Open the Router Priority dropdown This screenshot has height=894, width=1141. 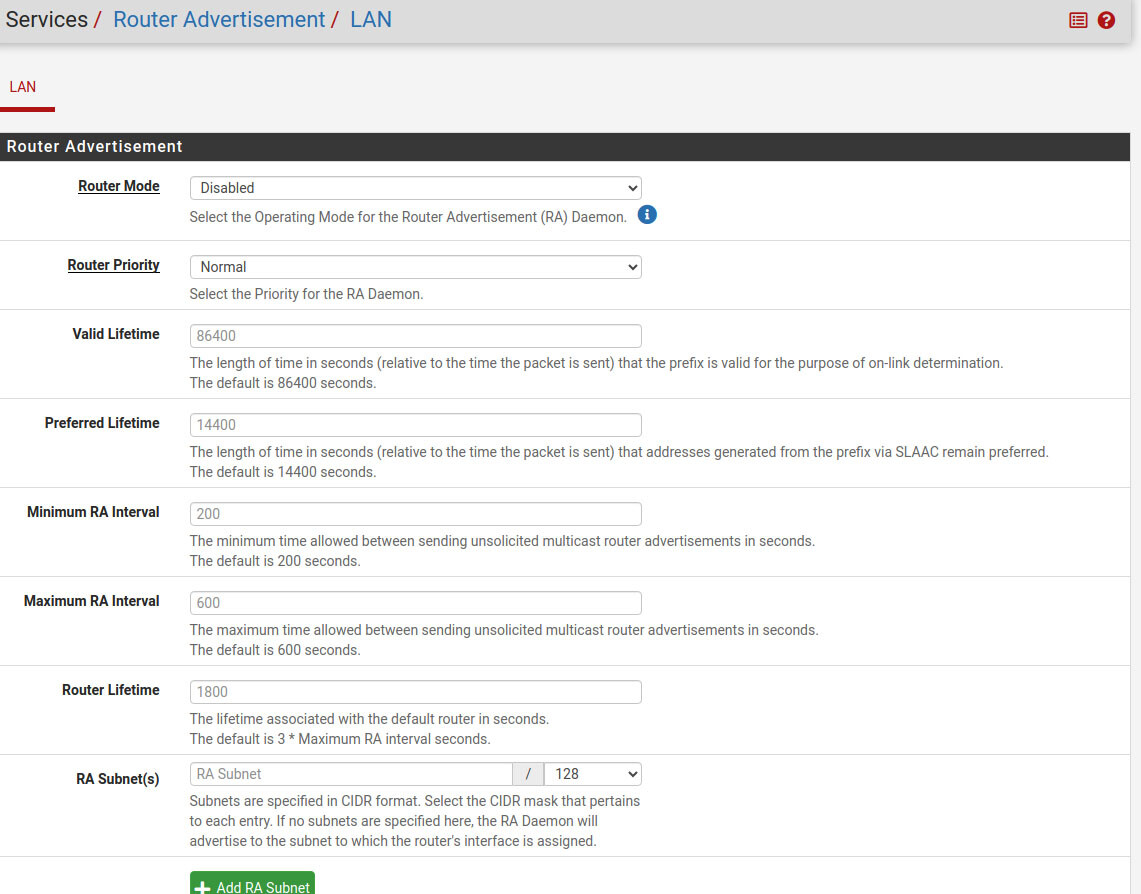tap(416, 267)
